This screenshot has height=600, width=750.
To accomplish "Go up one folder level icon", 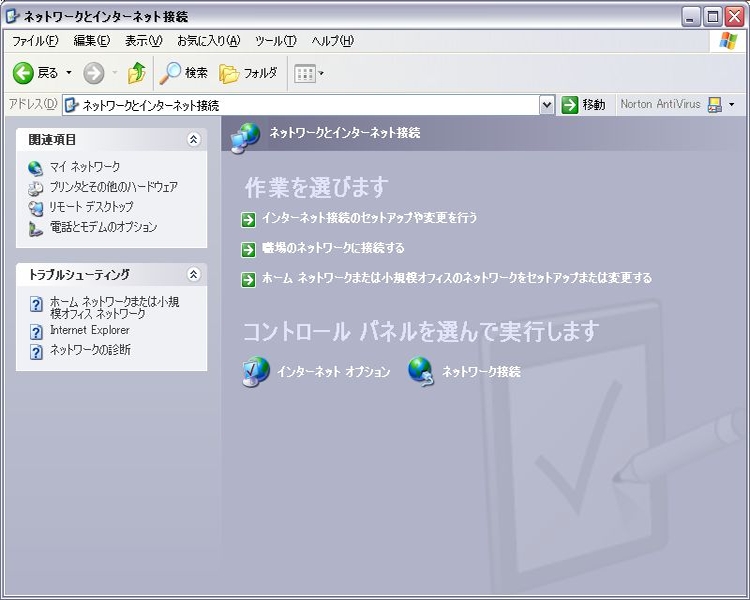I will click(137, 73).
